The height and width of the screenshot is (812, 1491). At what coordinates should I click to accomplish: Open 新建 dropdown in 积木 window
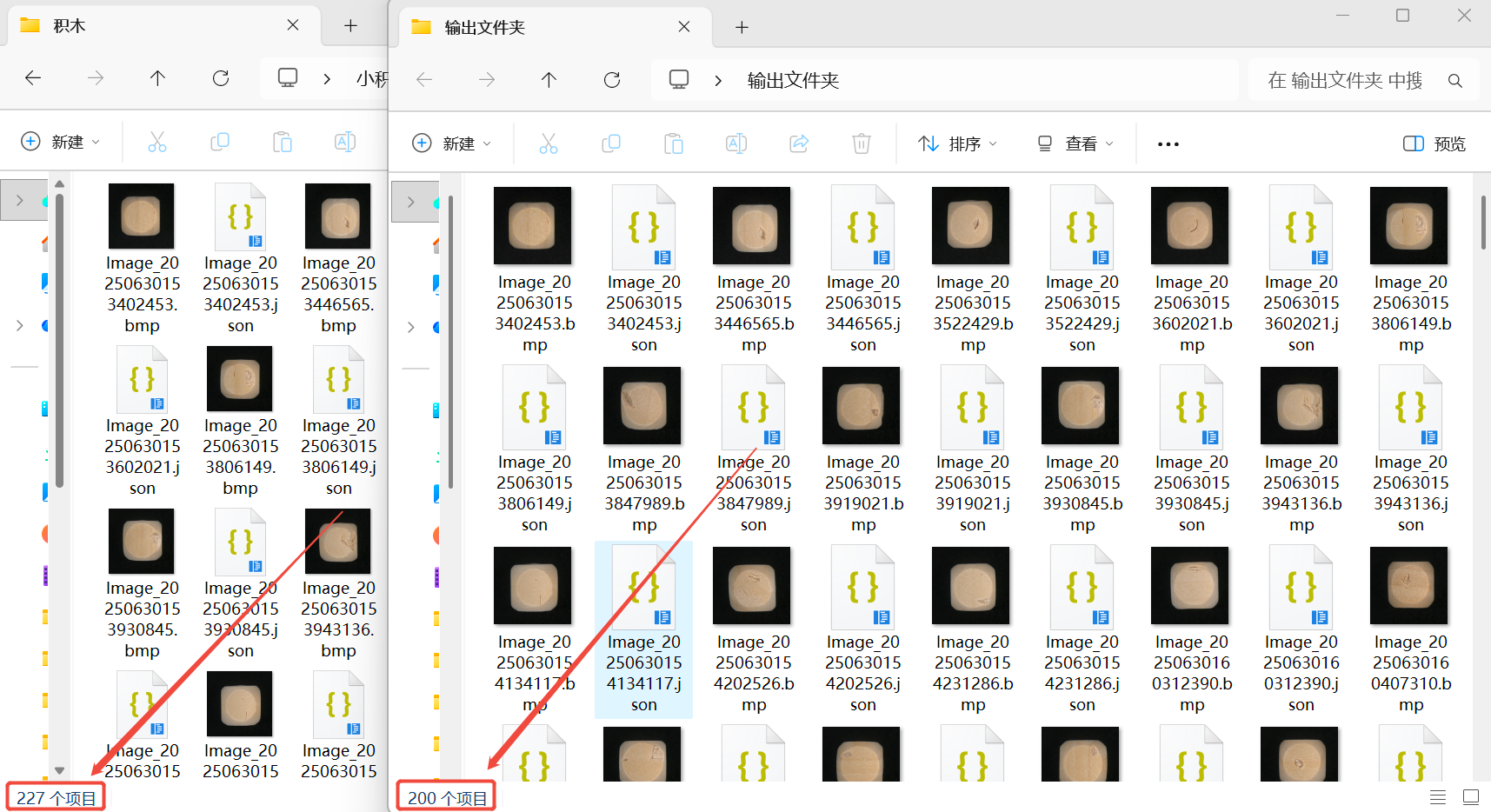tap(60, 142)
